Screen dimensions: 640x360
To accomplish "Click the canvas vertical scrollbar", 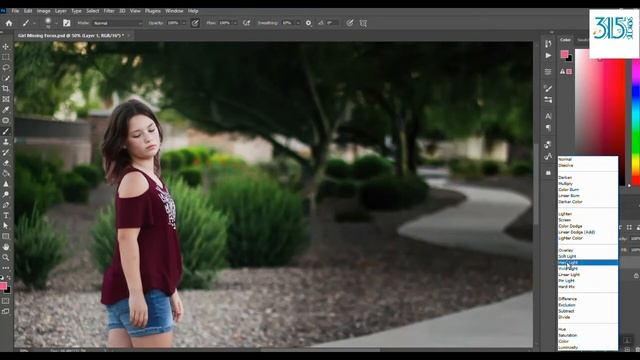I will 535,184.
